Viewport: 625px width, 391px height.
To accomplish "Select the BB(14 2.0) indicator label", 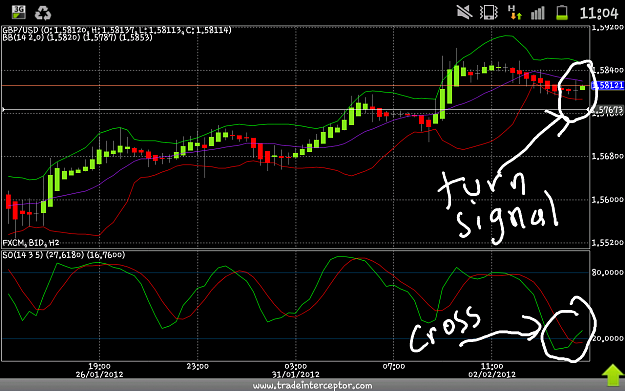I will [77, 37].
